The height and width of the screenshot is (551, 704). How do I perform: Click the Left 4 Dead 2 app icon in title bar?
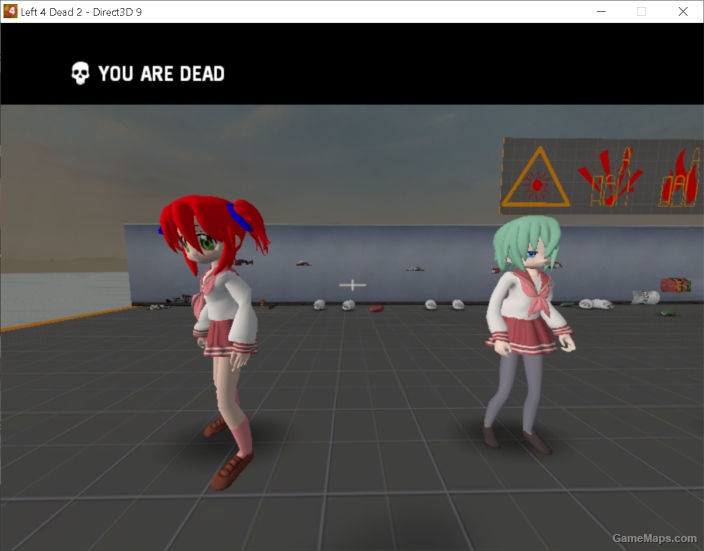click(x=10, y=11)
